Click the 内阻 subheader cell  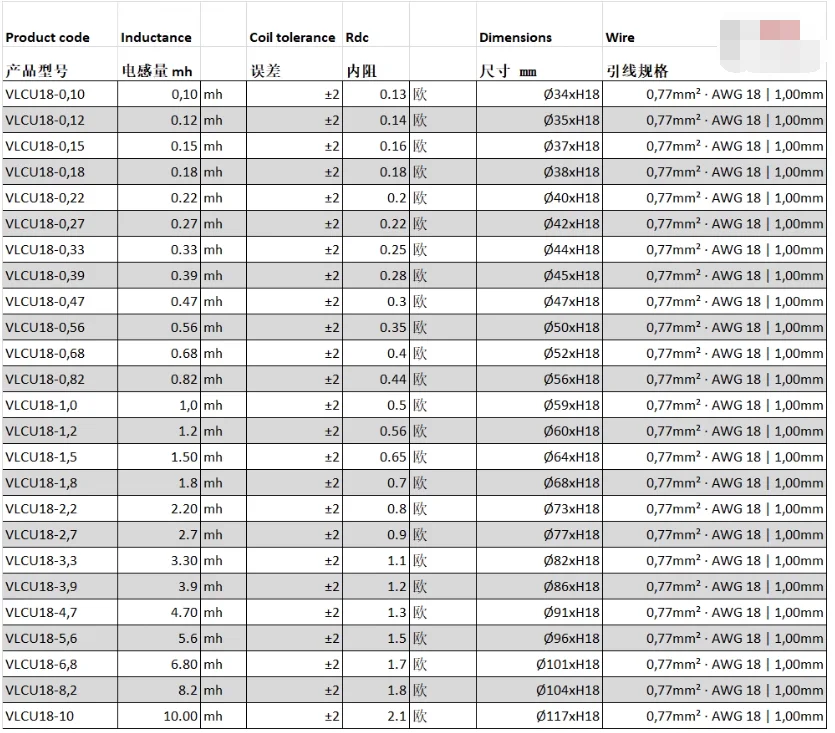point(376,64)
